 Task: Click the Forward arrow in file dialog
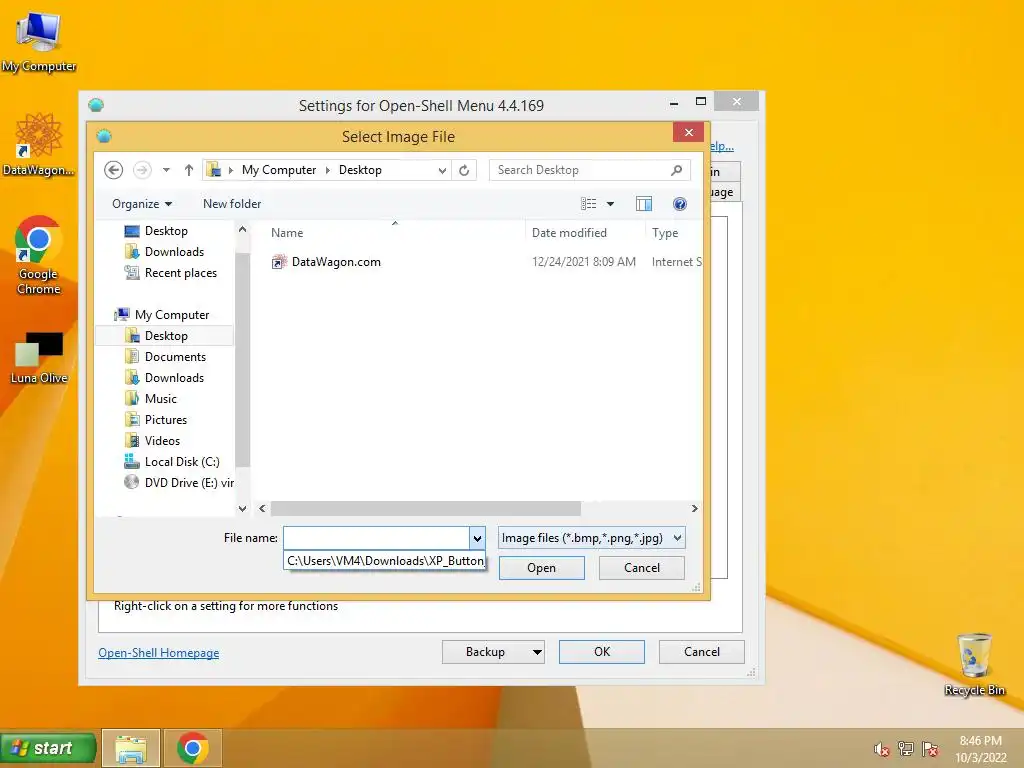coord(142,170)
